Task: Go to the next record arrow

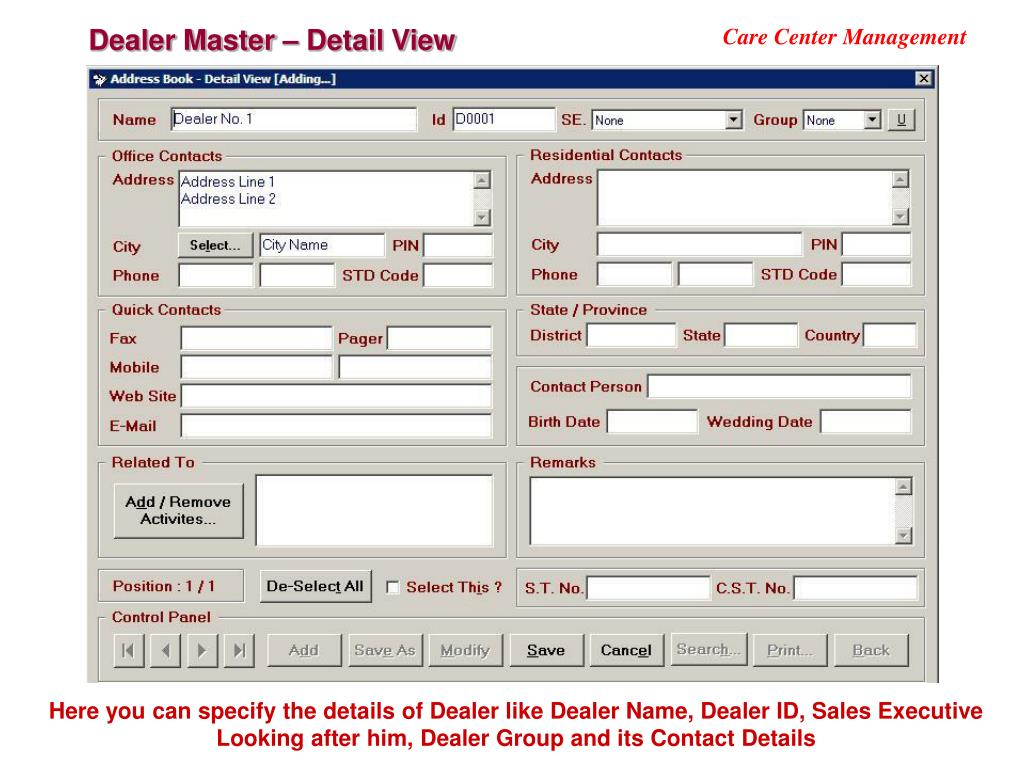Action: (202, 650)
